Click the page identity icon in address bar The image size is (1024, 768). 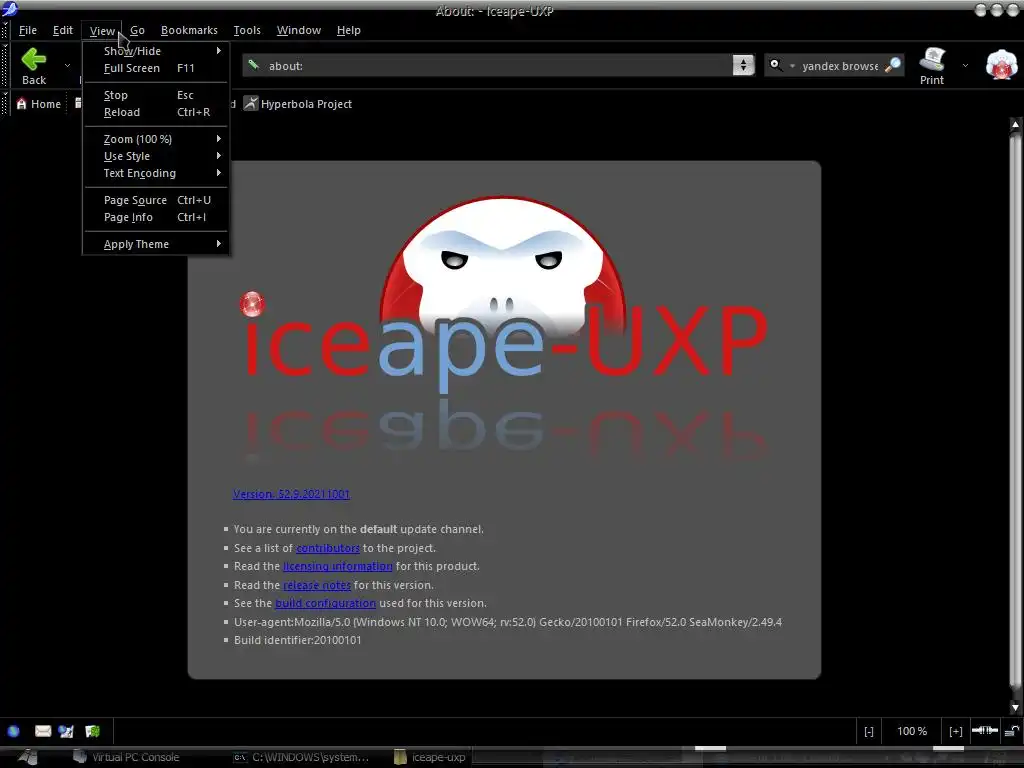[254, 65]
